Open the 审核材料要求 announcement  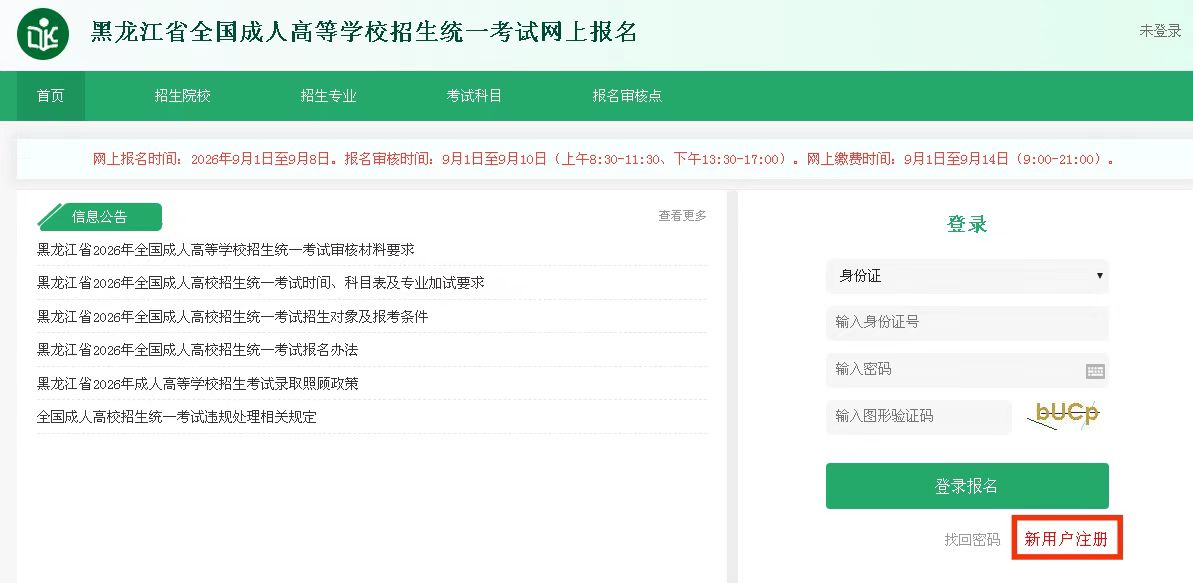(226, 250)
